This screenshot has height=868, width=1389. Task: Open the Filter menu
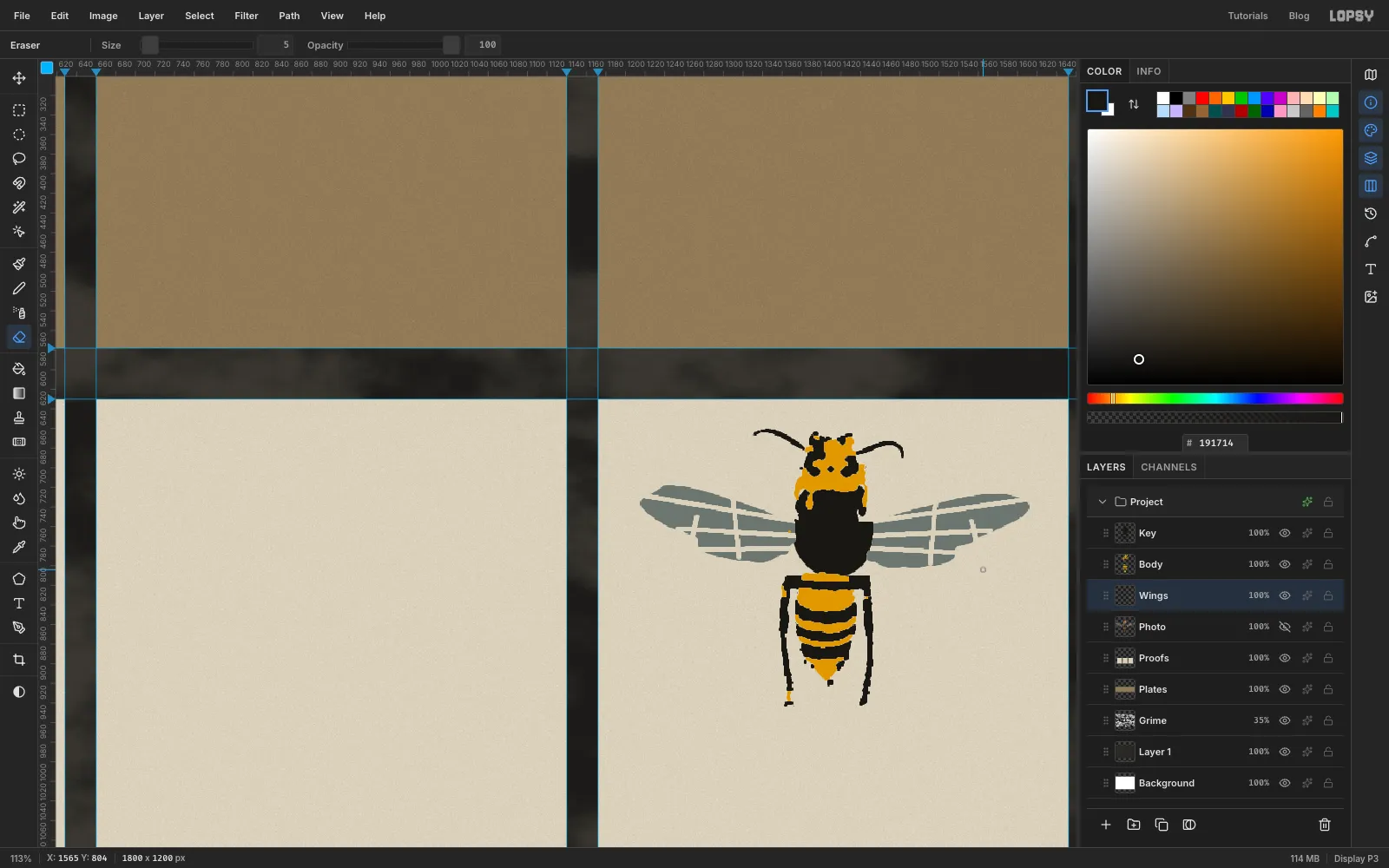coord(247,16)
